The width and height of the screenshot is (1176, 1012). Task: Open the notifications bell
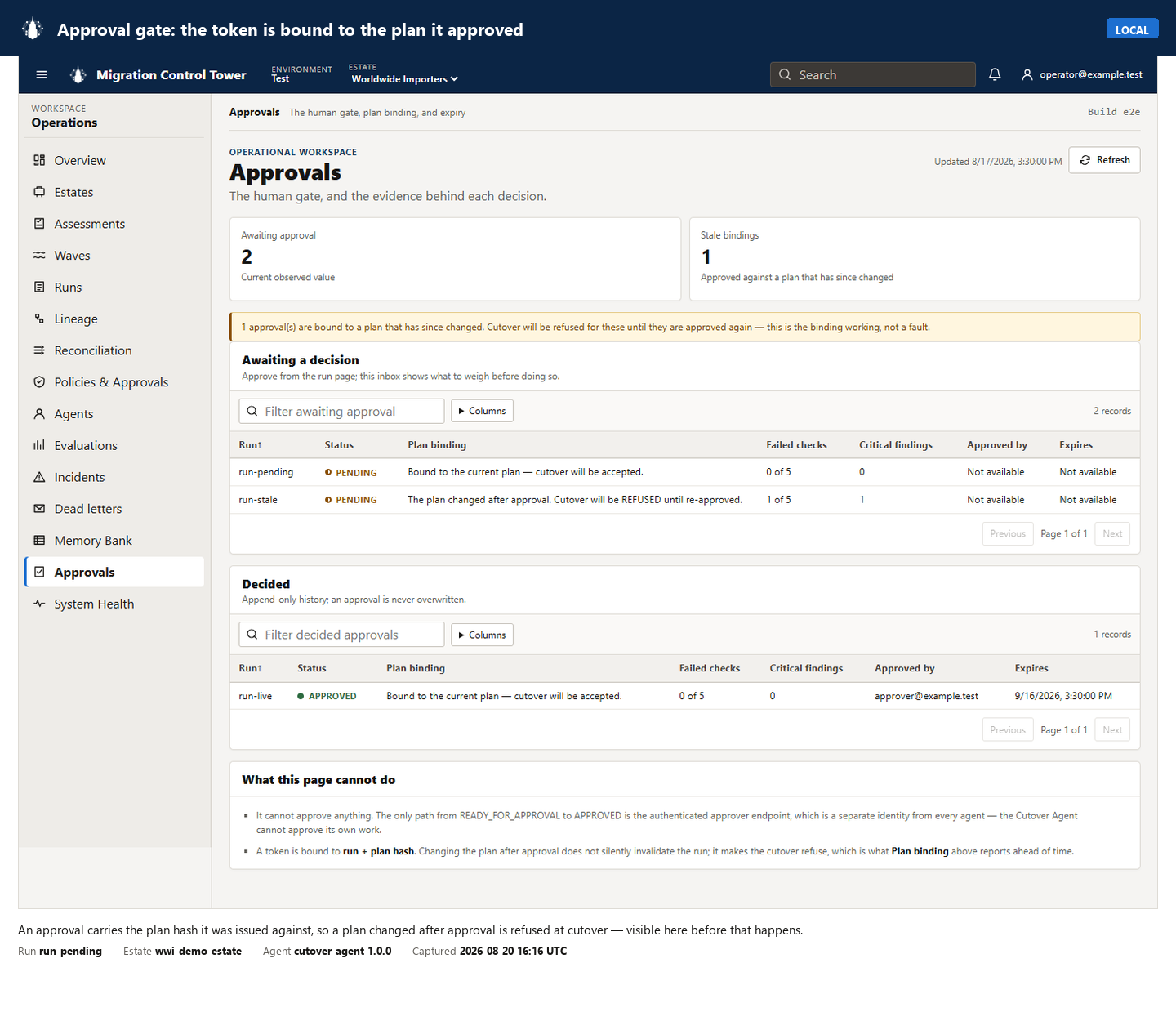point(995,74)
